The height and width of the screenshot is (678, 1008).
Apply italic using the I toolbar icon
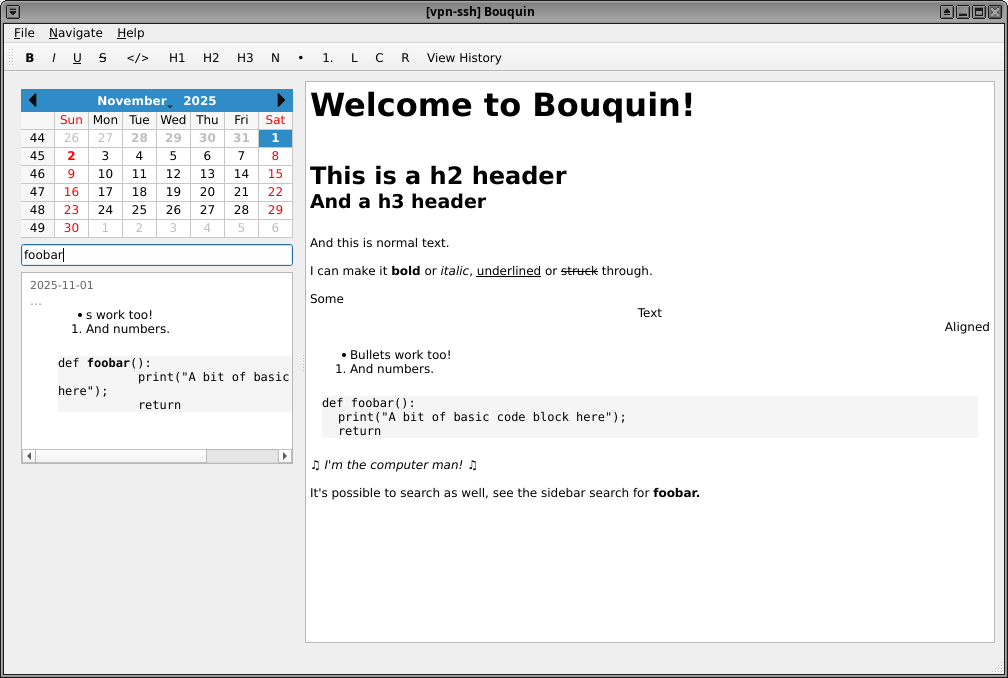click(52, 57)
